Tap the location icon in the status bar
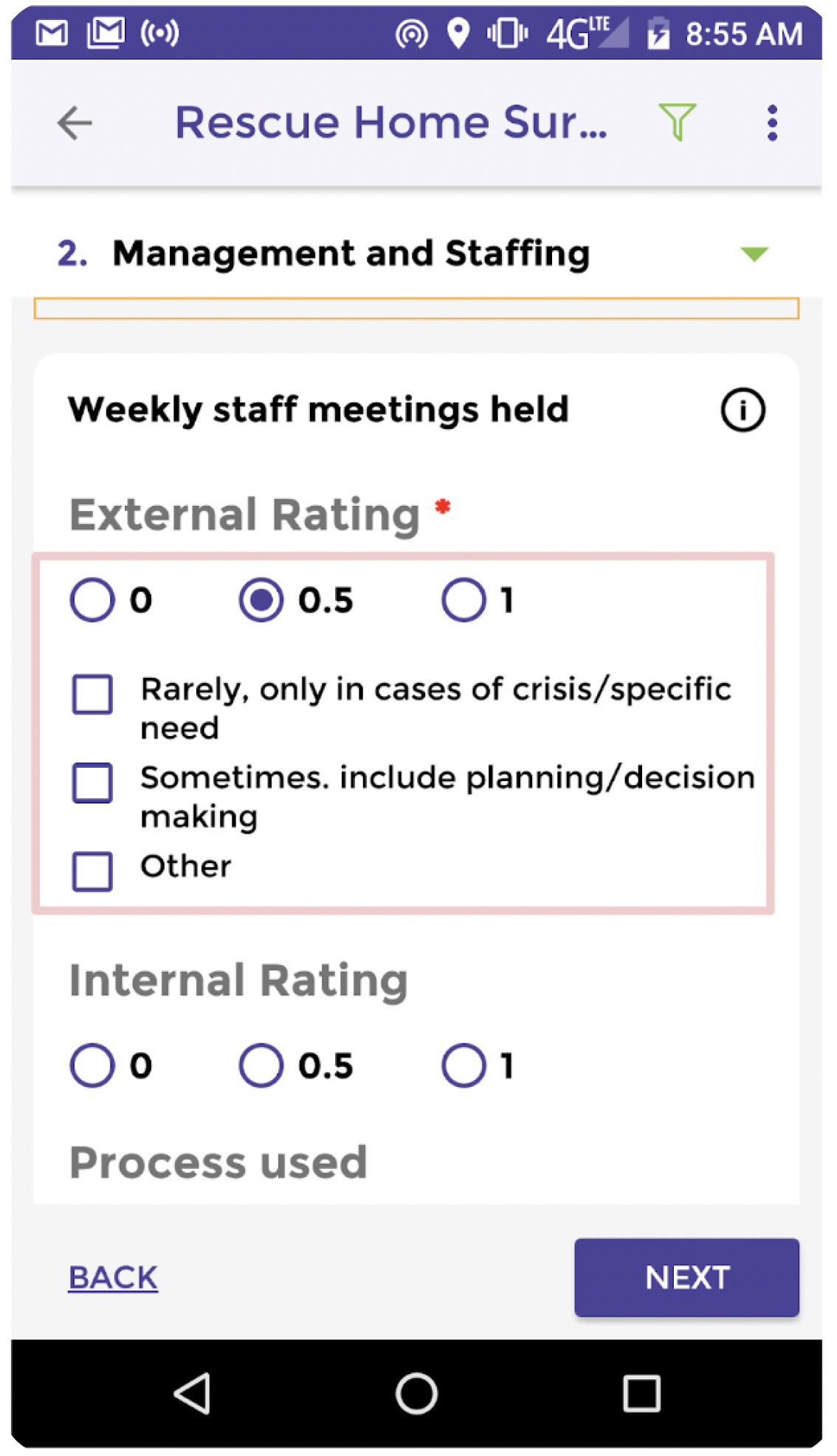This screenshot has width=837, height=1456. (x=458, y=32)
